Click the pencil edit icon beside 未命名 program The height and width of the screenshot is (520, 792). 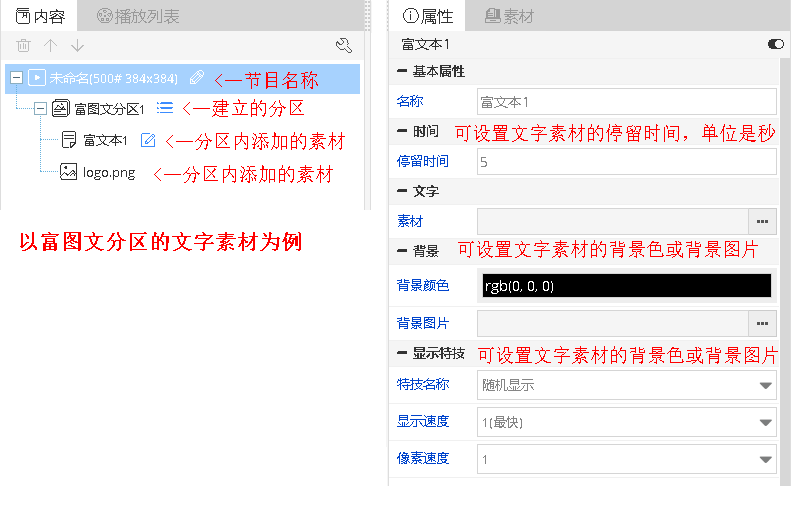point(196,78)
